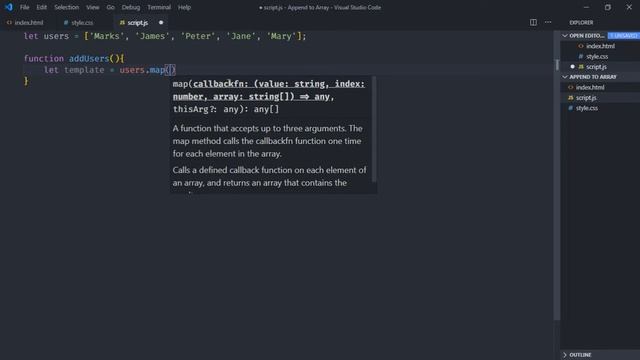Click the addUsers function name
640x360 pixels.
(x=89, y=58)
